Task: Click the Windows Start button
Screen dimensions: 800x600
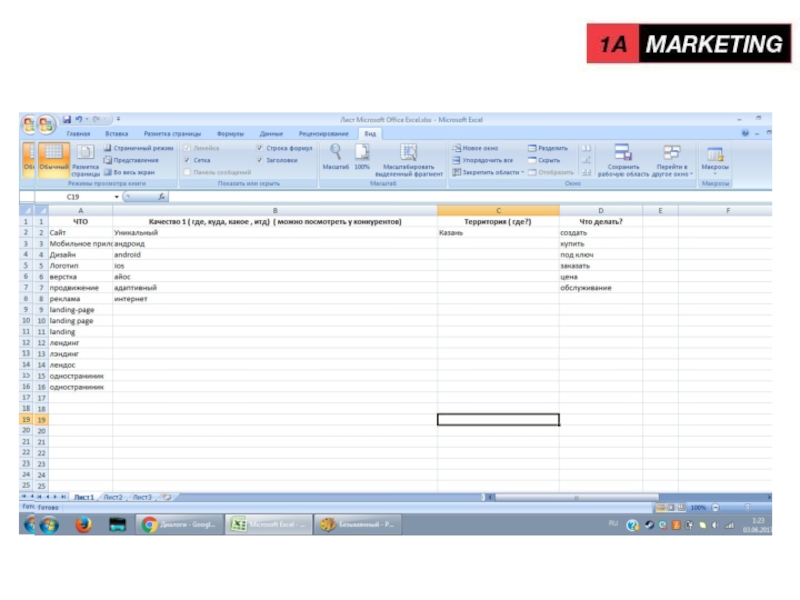Action: 49,524
